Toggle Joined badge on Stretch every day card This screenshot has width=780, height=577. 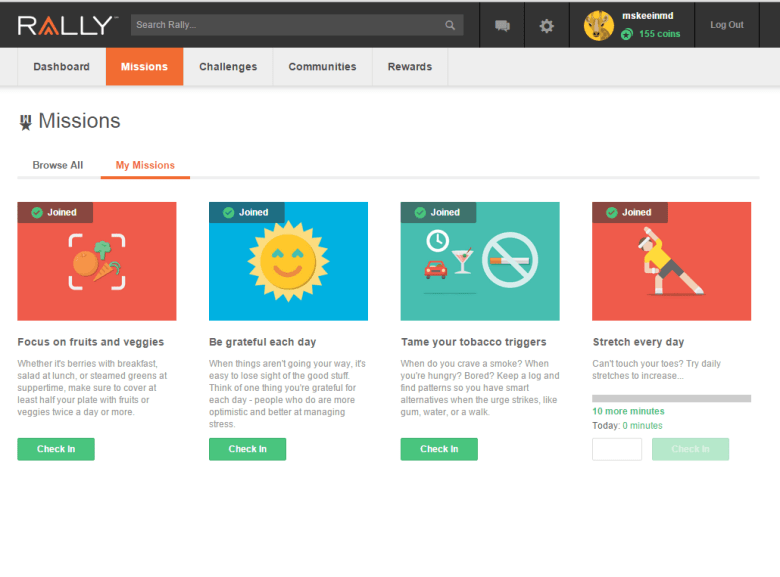coord(630,212)
